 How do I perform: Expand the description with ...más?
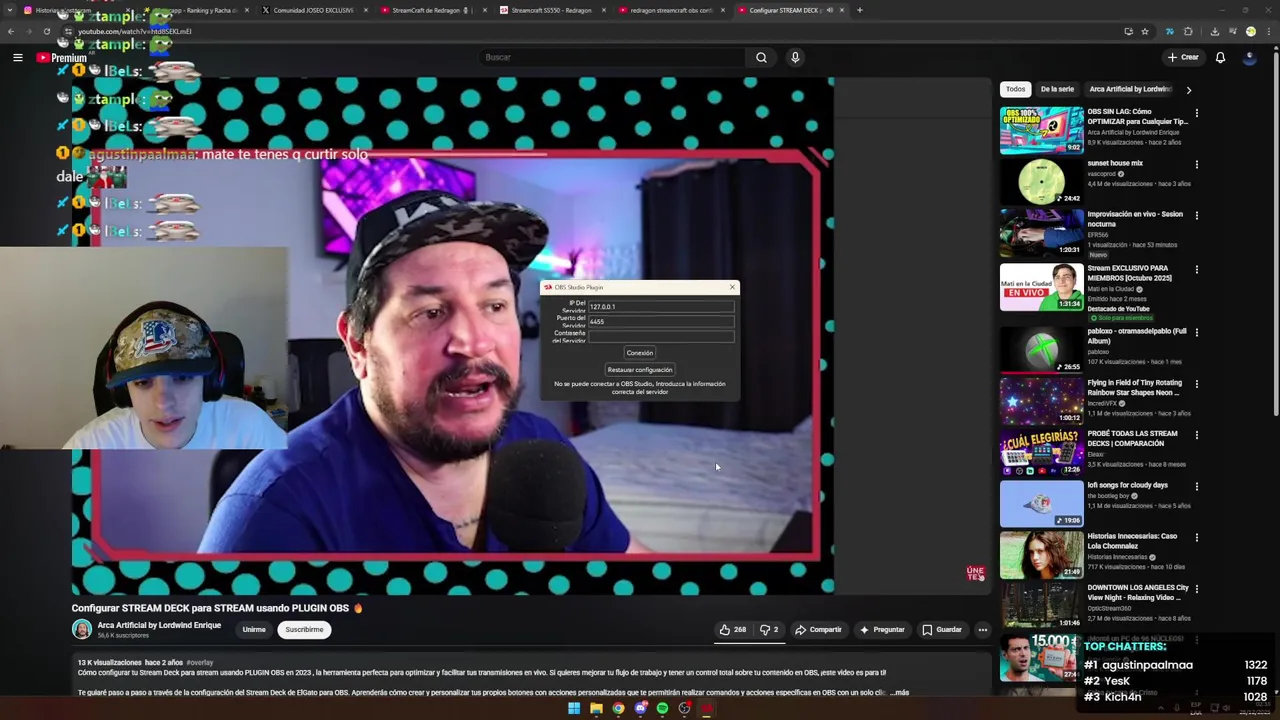click(x=899, y=692)
